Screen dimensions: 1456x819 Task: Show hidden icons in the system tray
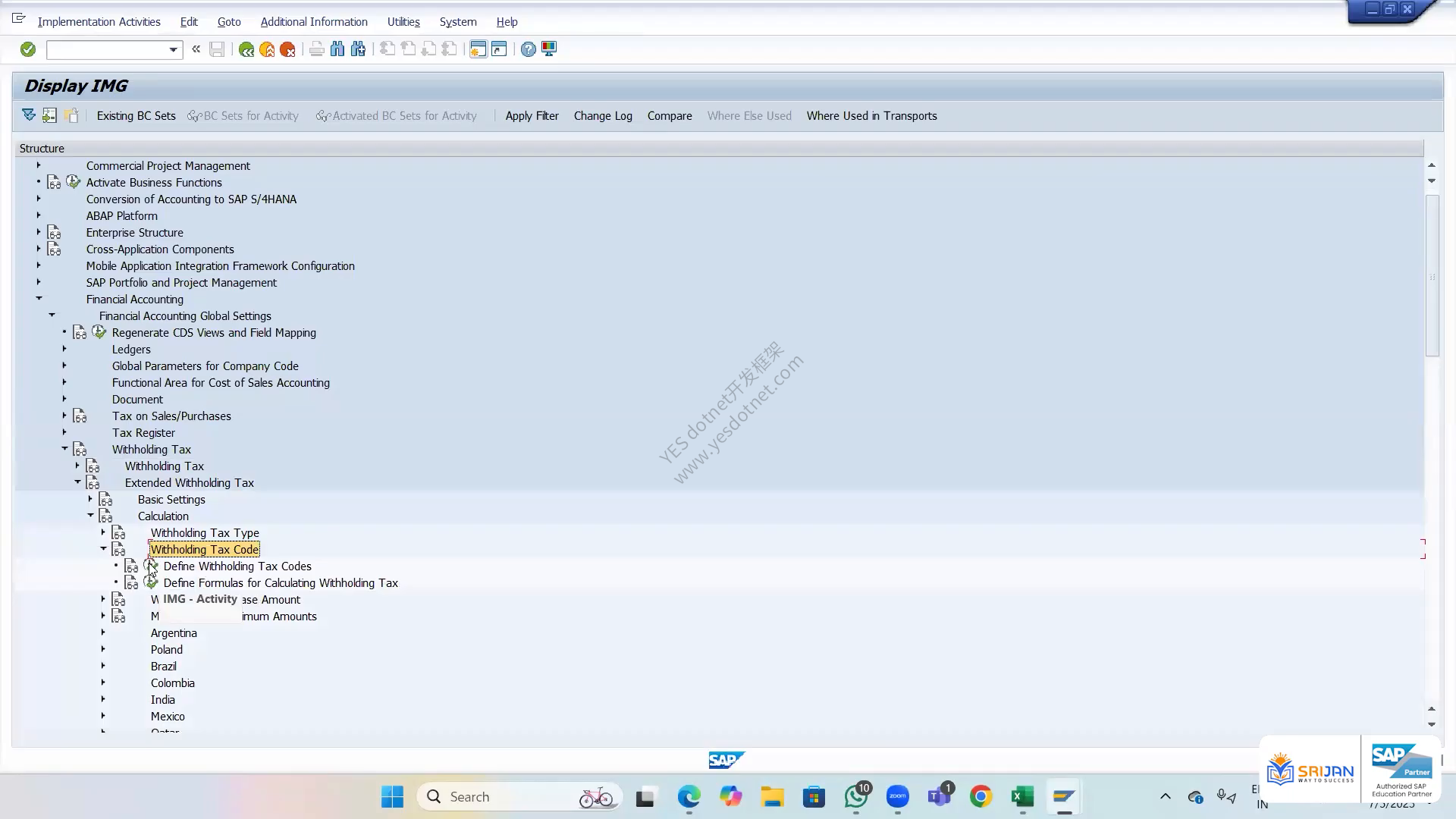click(1166, 796)
